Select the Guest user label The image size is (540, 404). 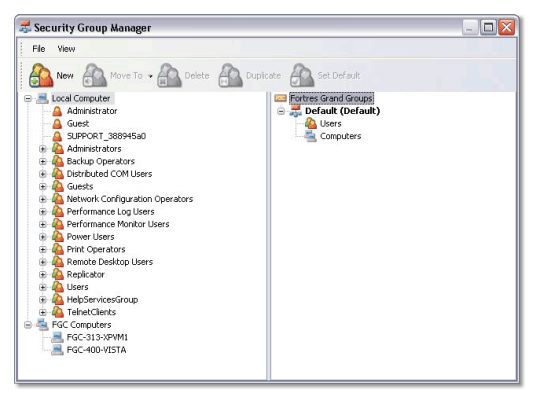point(78,124)
